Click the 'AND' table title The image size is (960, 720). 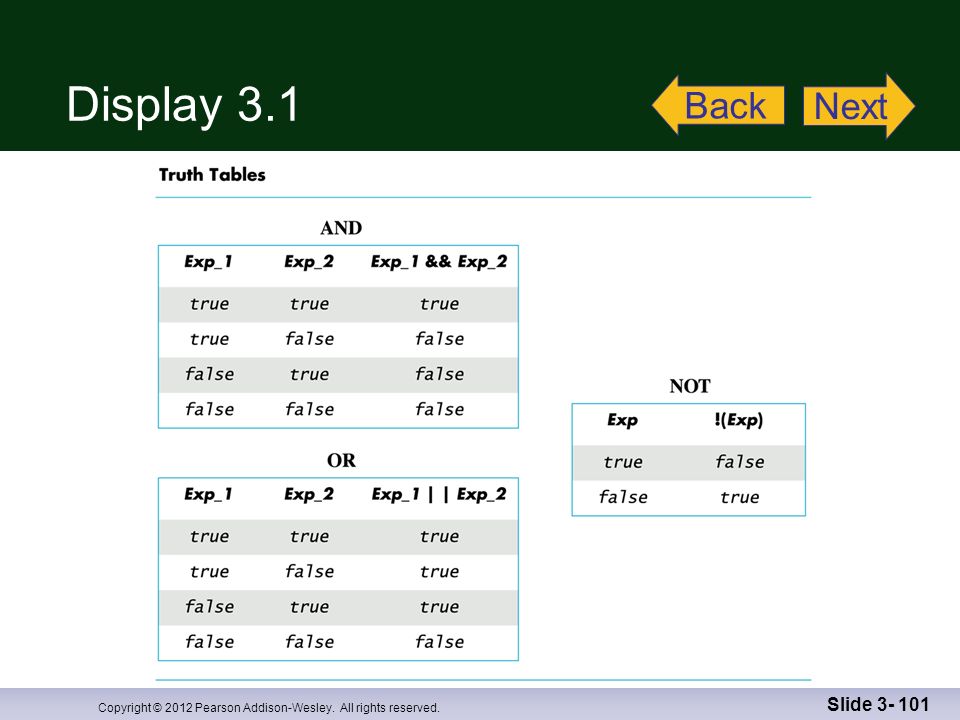[x=341, y=228]
